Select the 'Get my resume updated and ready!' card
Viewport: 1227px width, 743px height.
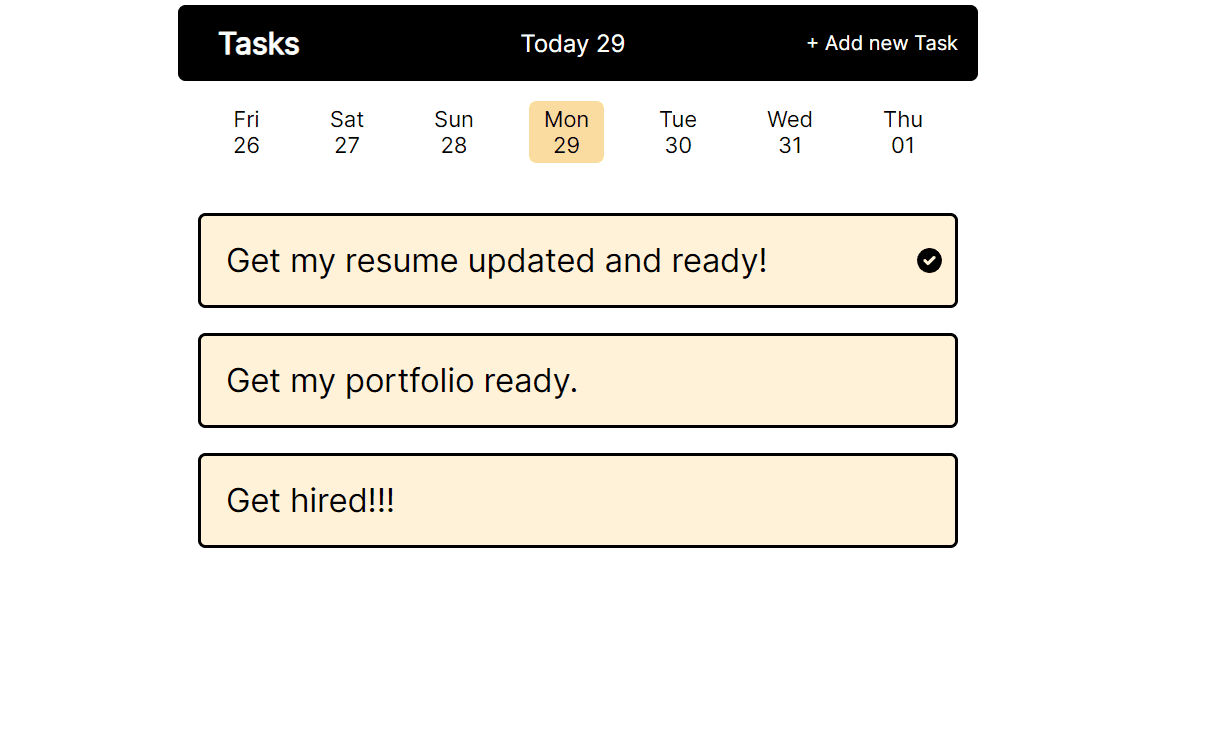578,260
